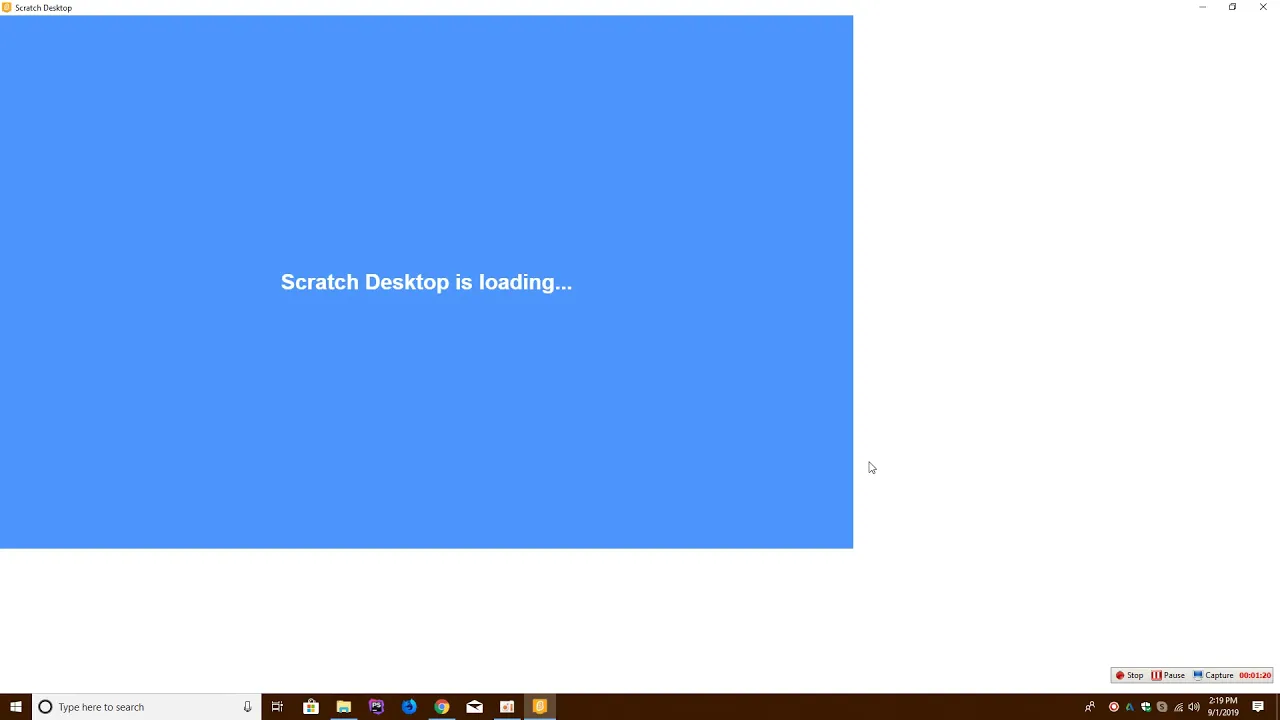The image size is (1280, 720).
Task: Open the volume speaker tray icon
Action: pyautogui.click(x=1194, y=707)
